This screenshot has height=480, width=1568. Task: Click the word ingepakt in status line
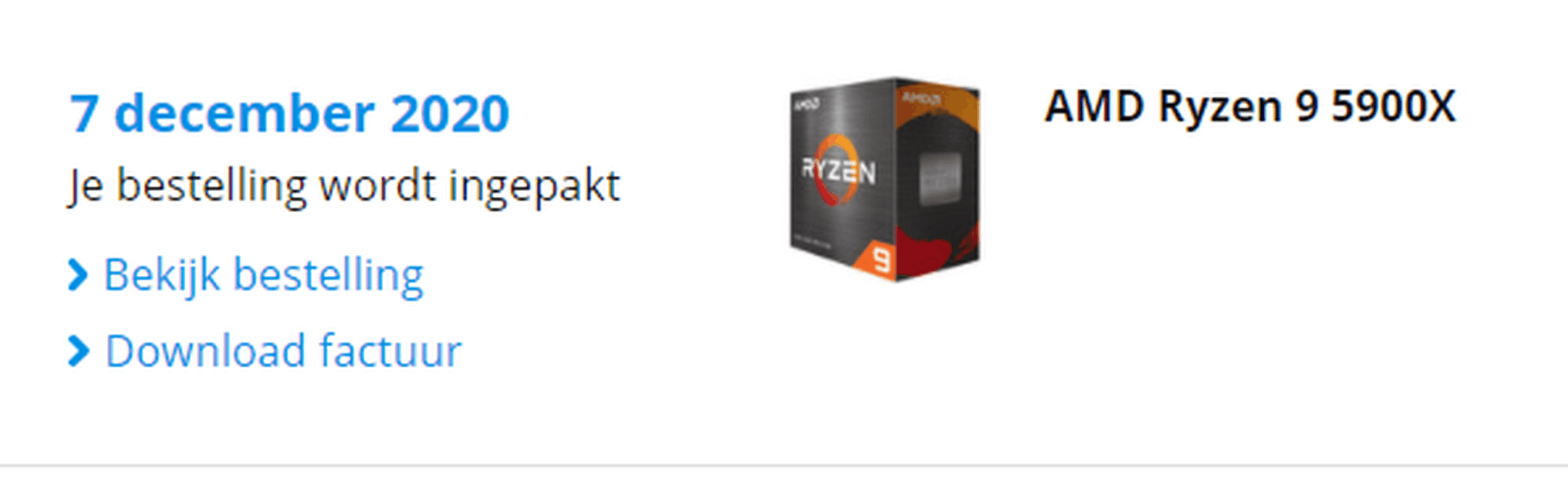(x=534, y=187)
